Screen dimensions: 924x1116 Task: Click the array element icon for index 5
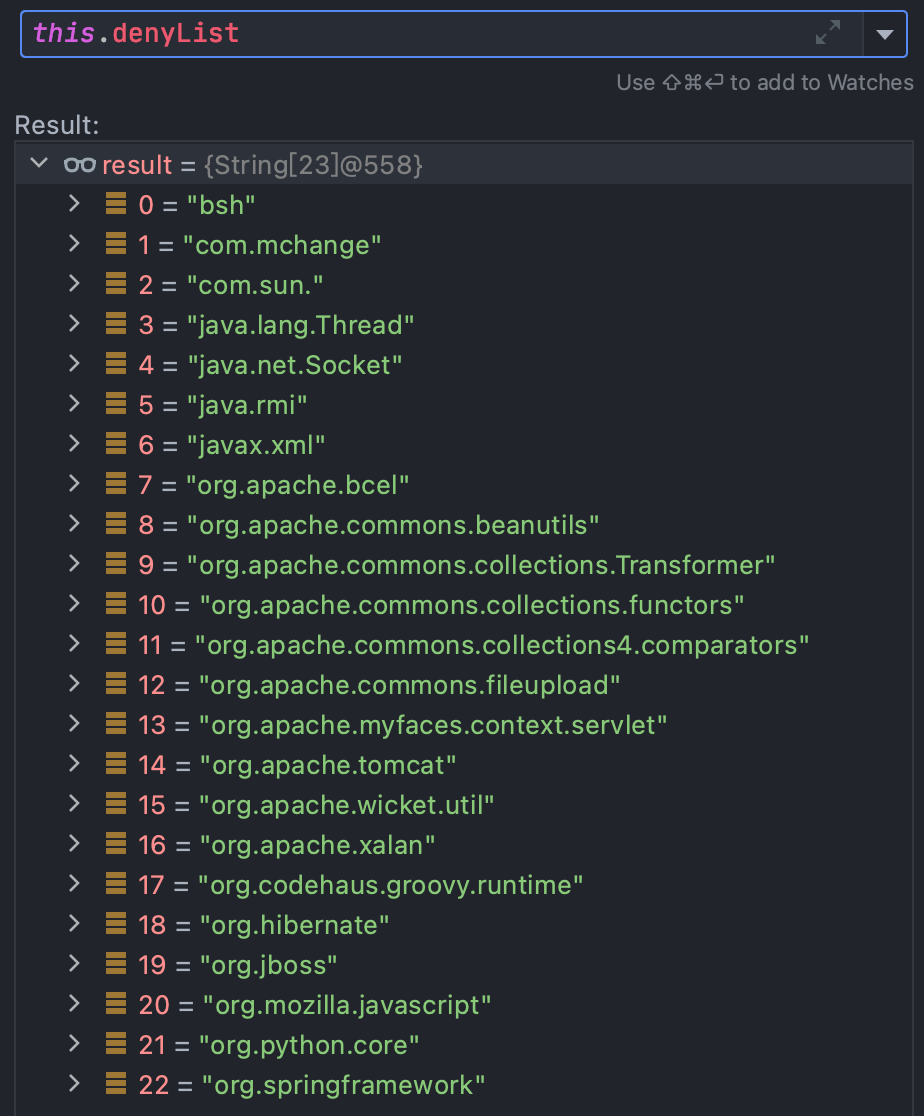pyautogui.click(x=116, y=404)
